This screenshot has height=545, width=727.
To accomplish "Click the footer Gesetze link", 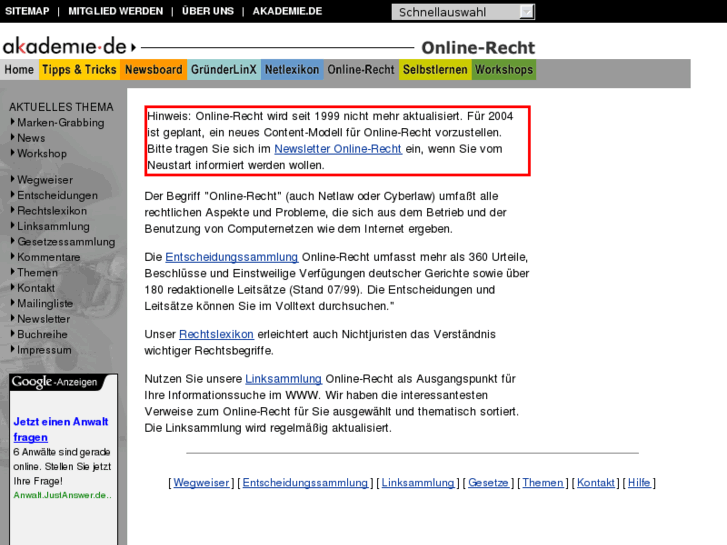I will click(x=488, y=483).
